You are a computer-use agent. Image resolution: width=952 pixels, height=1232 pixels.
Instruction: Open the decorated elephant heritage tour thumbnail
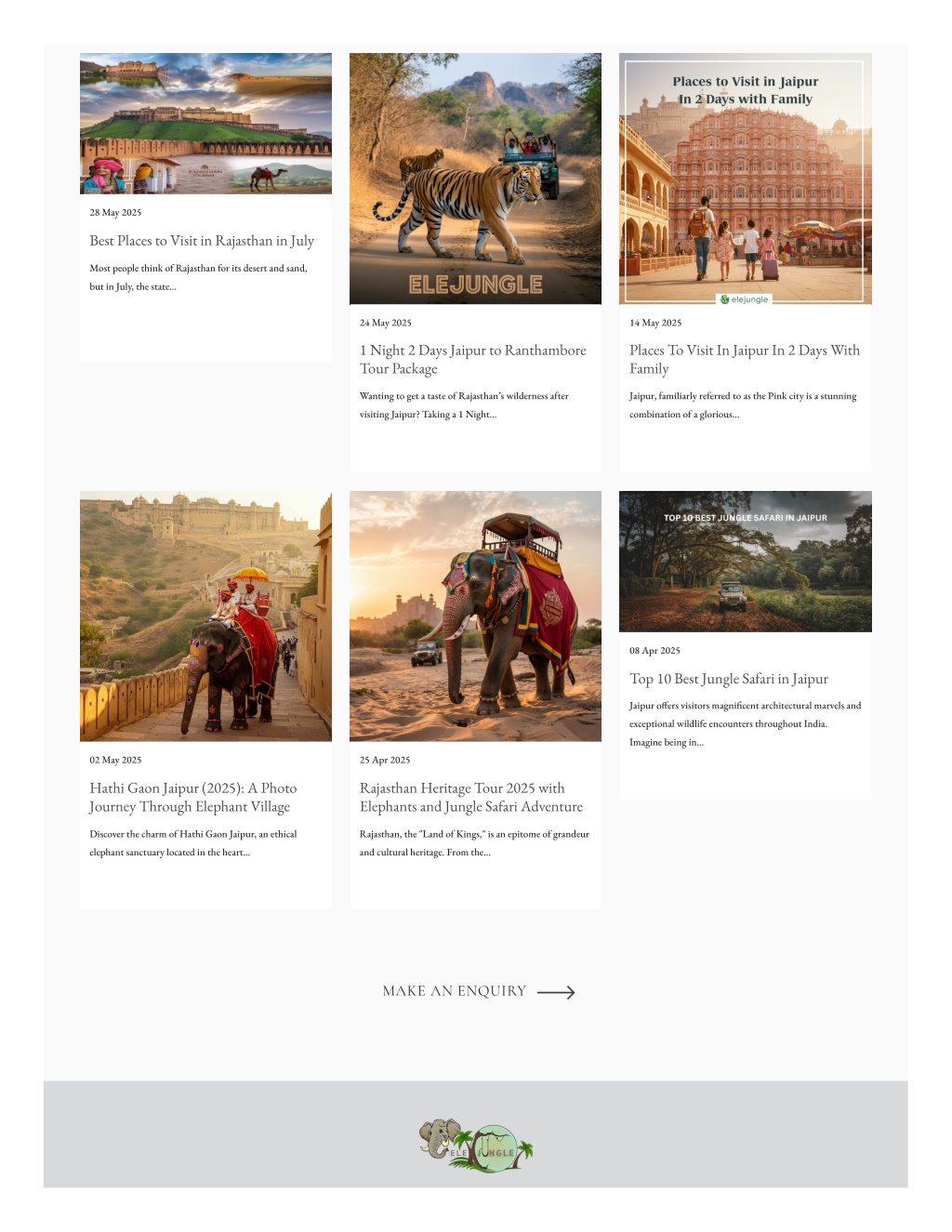pos(475,616)
